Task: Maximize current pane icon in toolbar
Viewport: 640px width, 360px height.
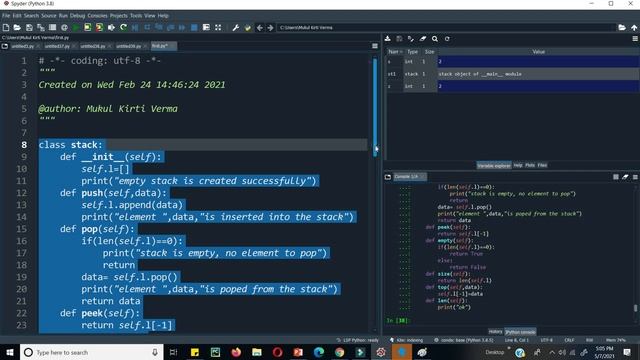Action: click(x=218, y=27)
